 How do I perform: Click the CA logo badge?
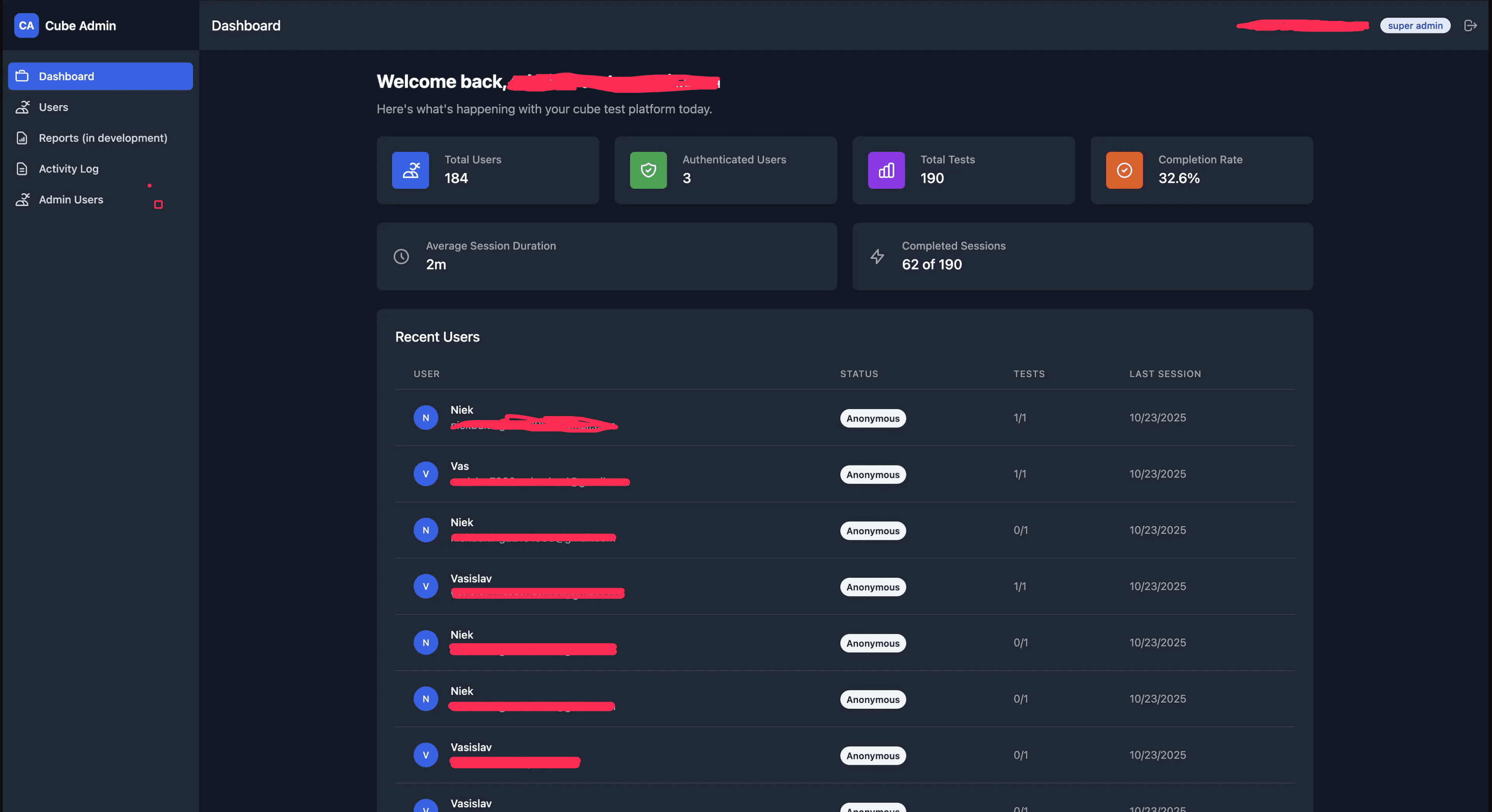(26, 26)
